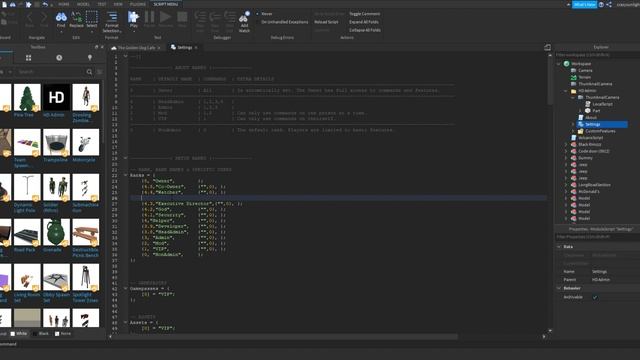Close the Settings script tab
Screen dimensions: 640x360
[x=196, y=48]
